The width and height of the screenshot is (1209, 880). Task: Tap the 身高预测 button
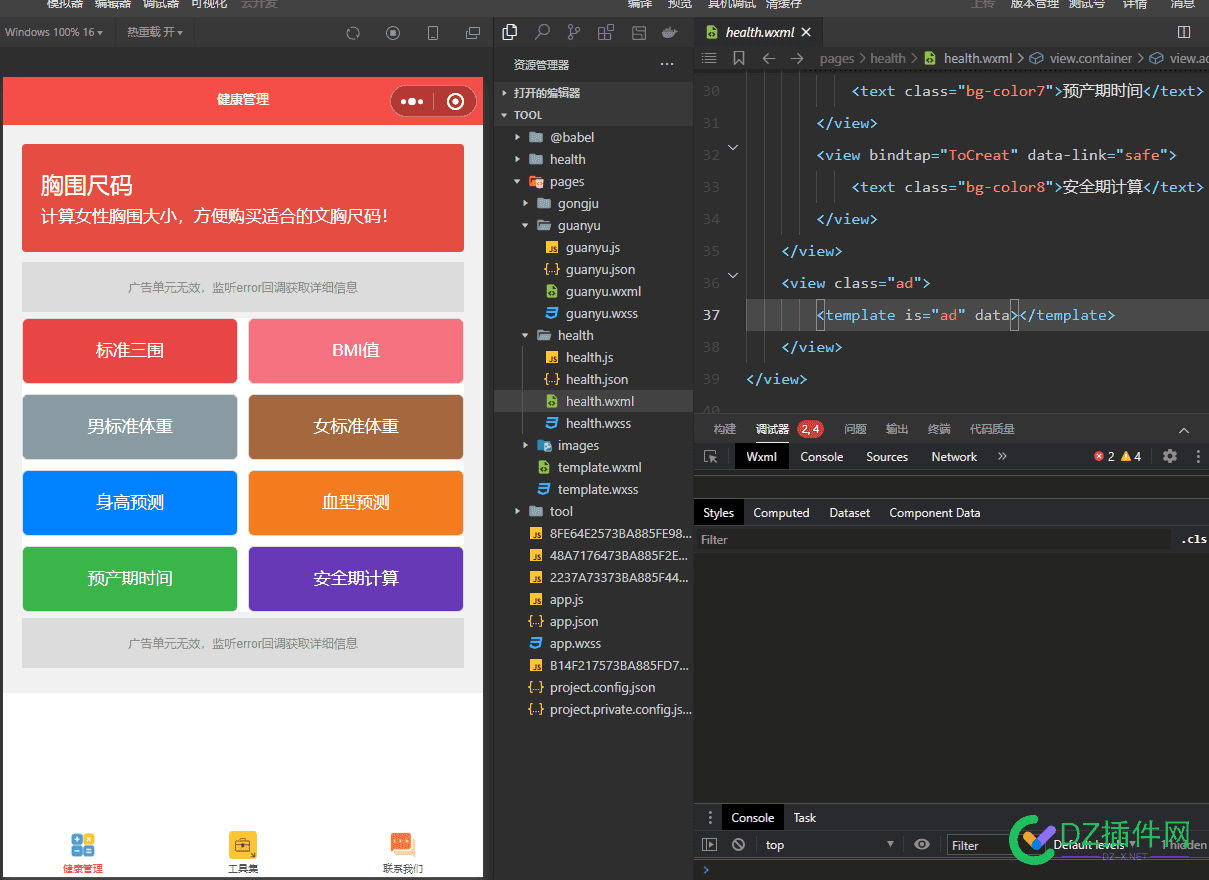tap(130, 503)
